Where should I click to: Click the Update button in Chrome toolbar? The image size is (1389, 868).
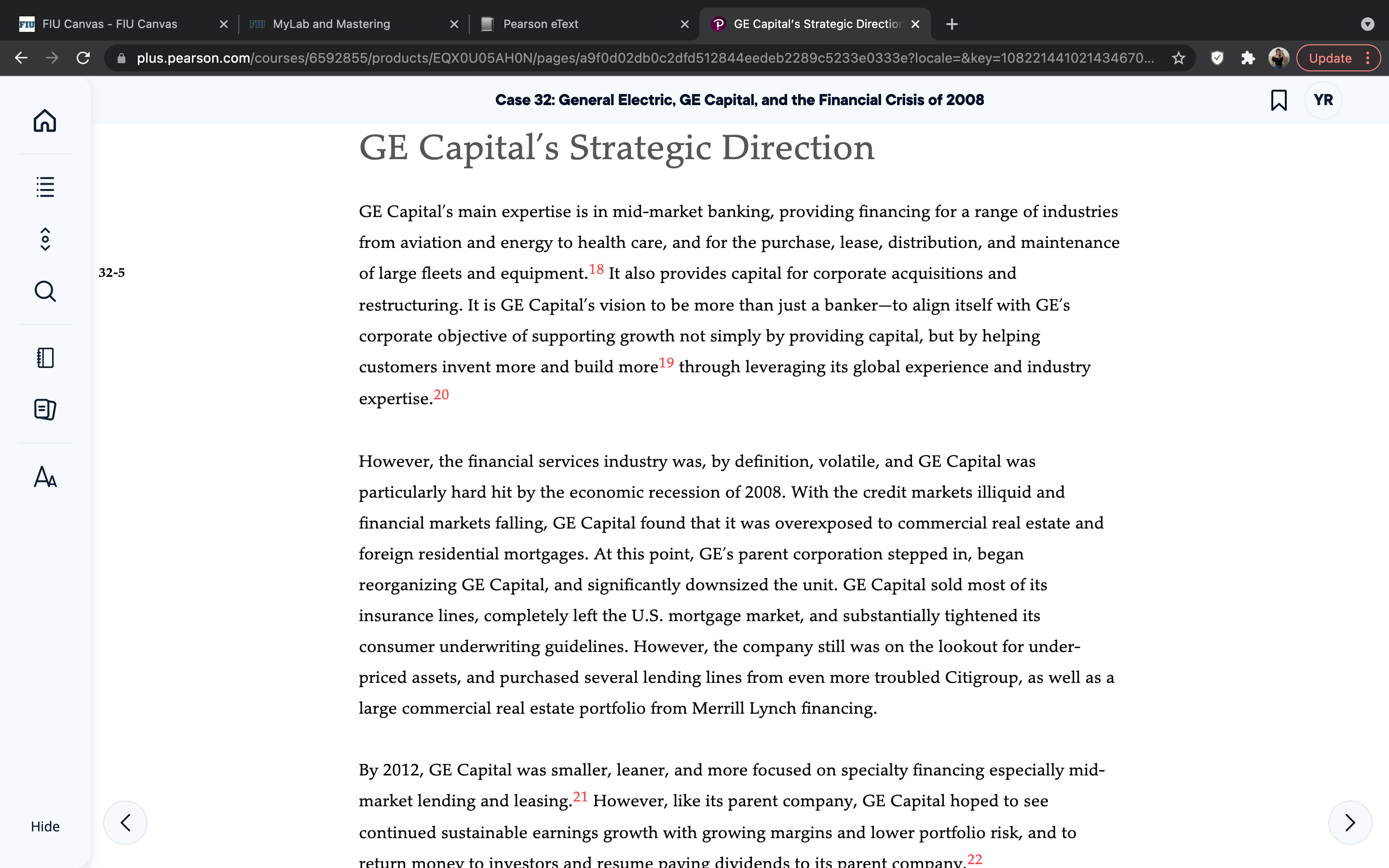tap(1338, 58)
